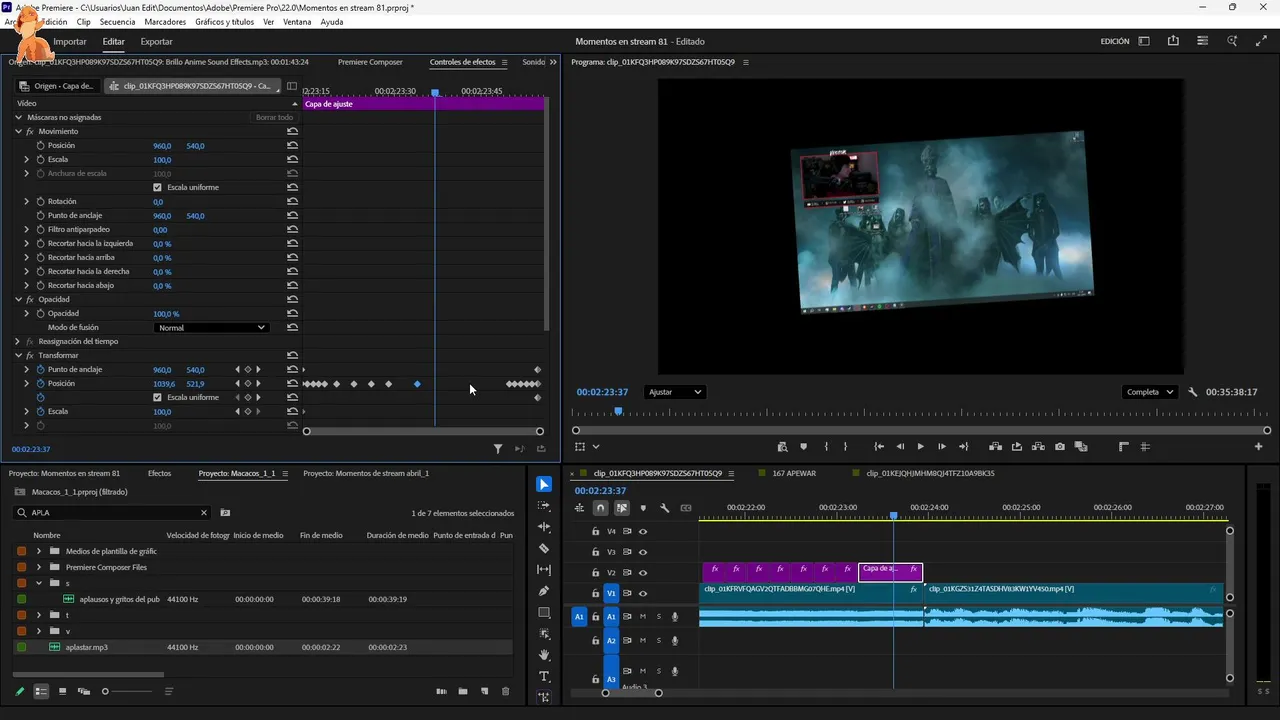Toggle Linked Selection in timeline
Viewport: 1280px width, 720px height.
[x=621, y=508]
